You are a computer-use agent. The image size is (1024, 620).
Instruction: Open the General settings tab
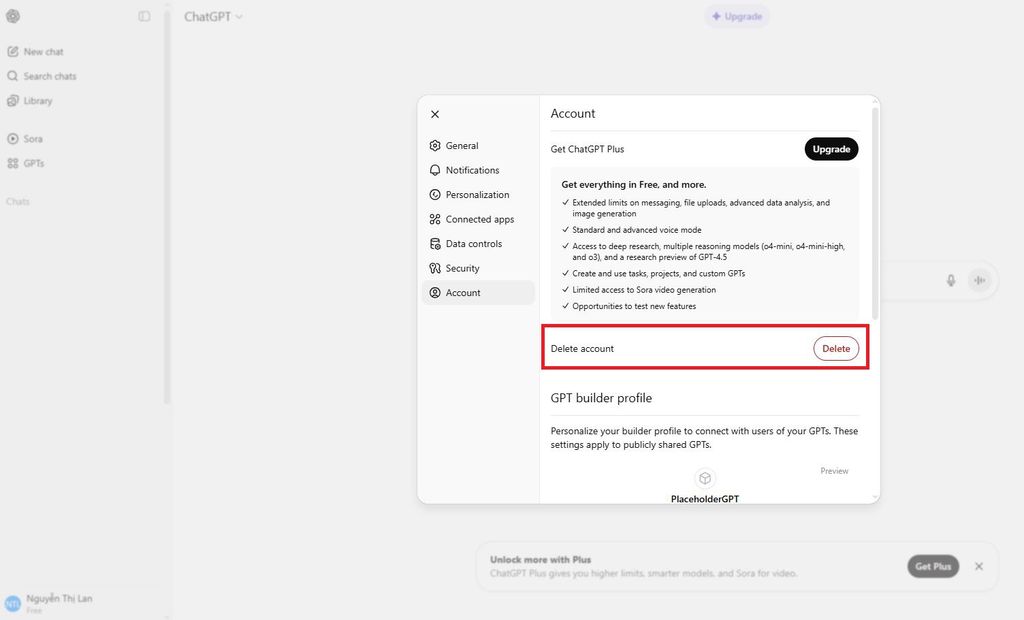462,146
